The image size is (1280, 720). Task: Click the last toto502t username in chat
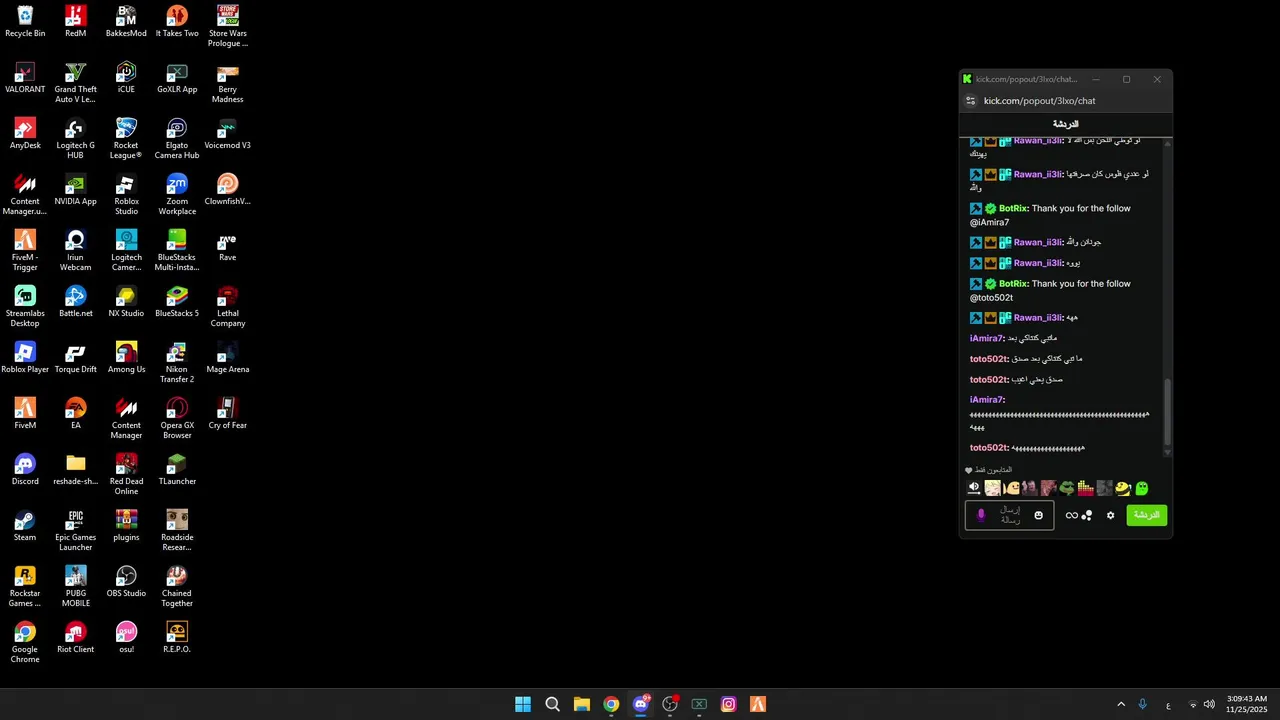(x=989, y=448)
